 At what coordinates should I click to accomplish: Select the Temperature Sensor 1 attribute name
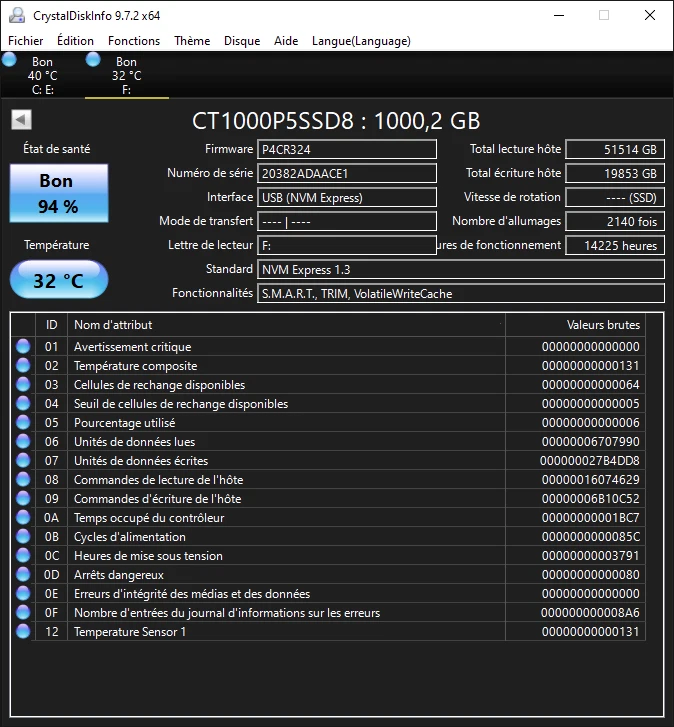tap(130, 632)
